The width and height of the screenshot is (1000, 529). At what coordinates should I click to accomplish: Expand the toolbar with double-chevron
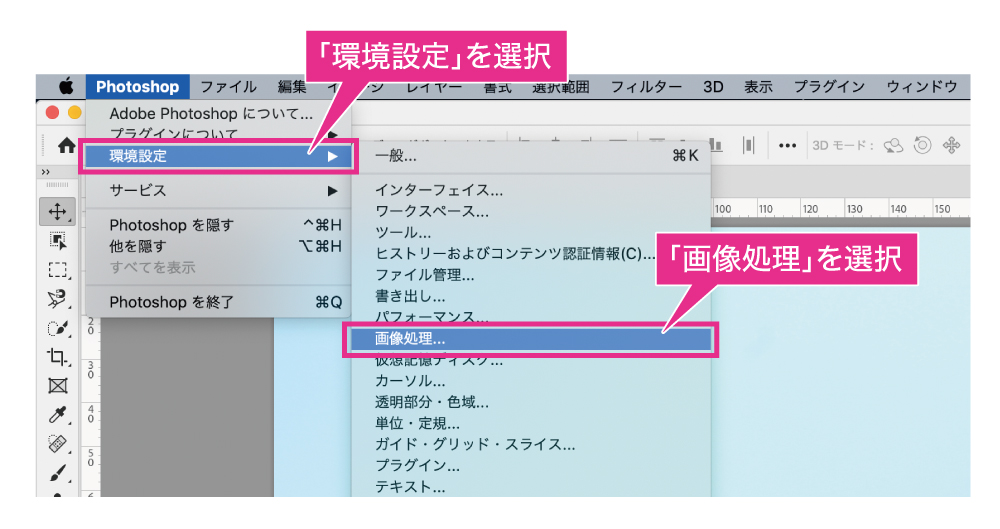45,172
